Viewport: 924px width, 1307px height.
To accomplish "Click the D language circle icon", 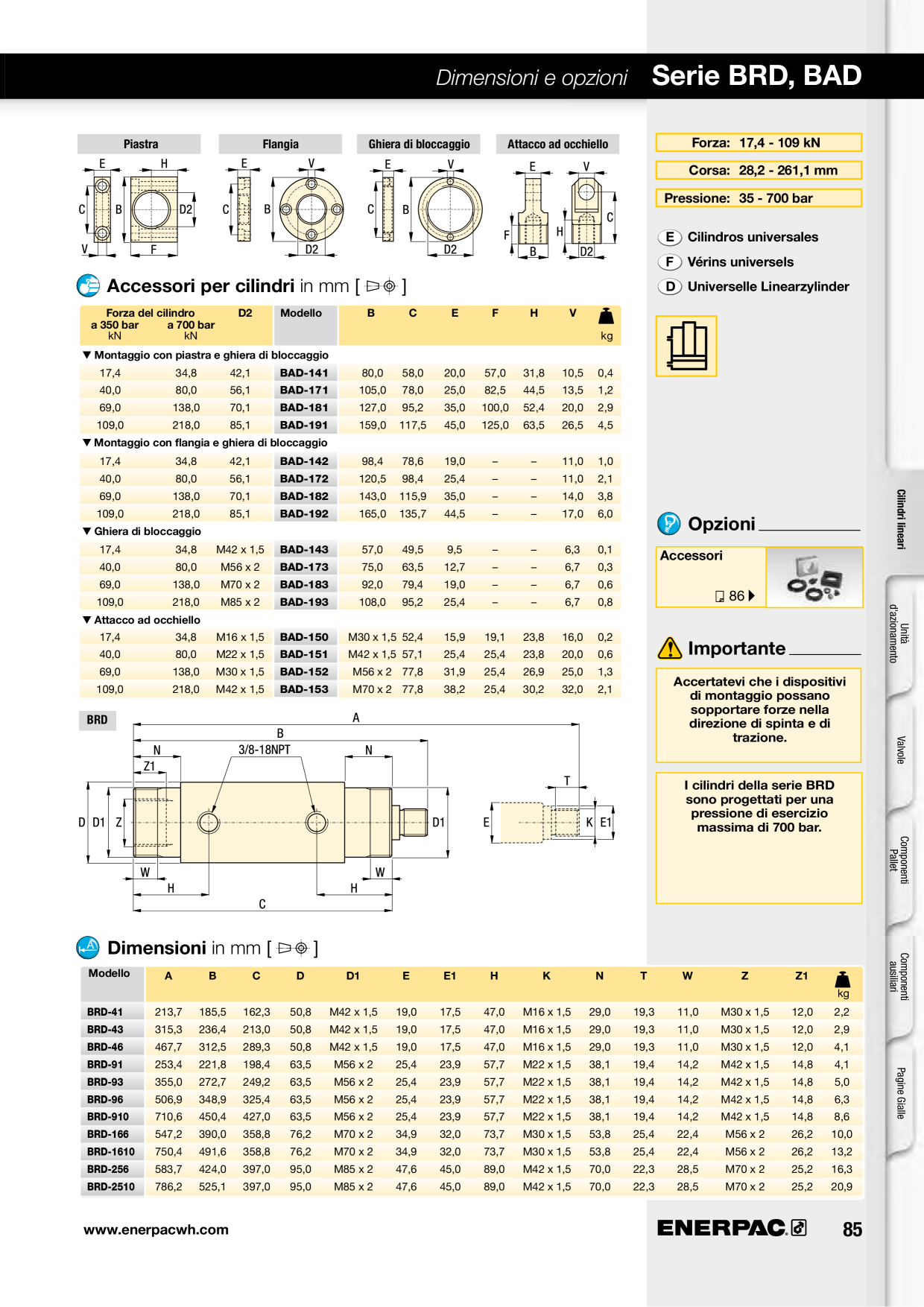I will tap(670, 286).
